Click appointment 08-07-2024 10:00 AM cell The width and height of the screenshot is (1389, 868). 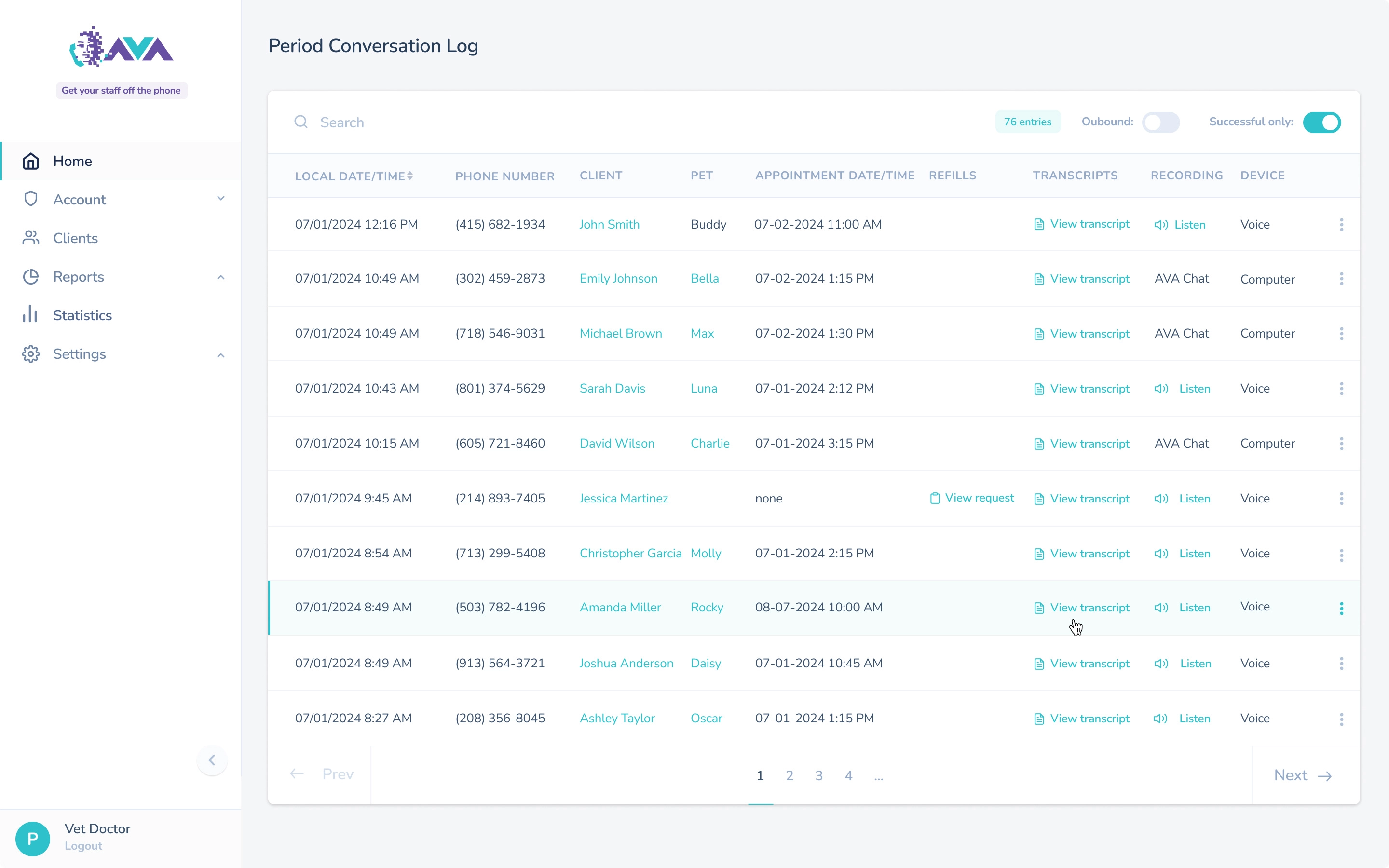tap(818, 608)
